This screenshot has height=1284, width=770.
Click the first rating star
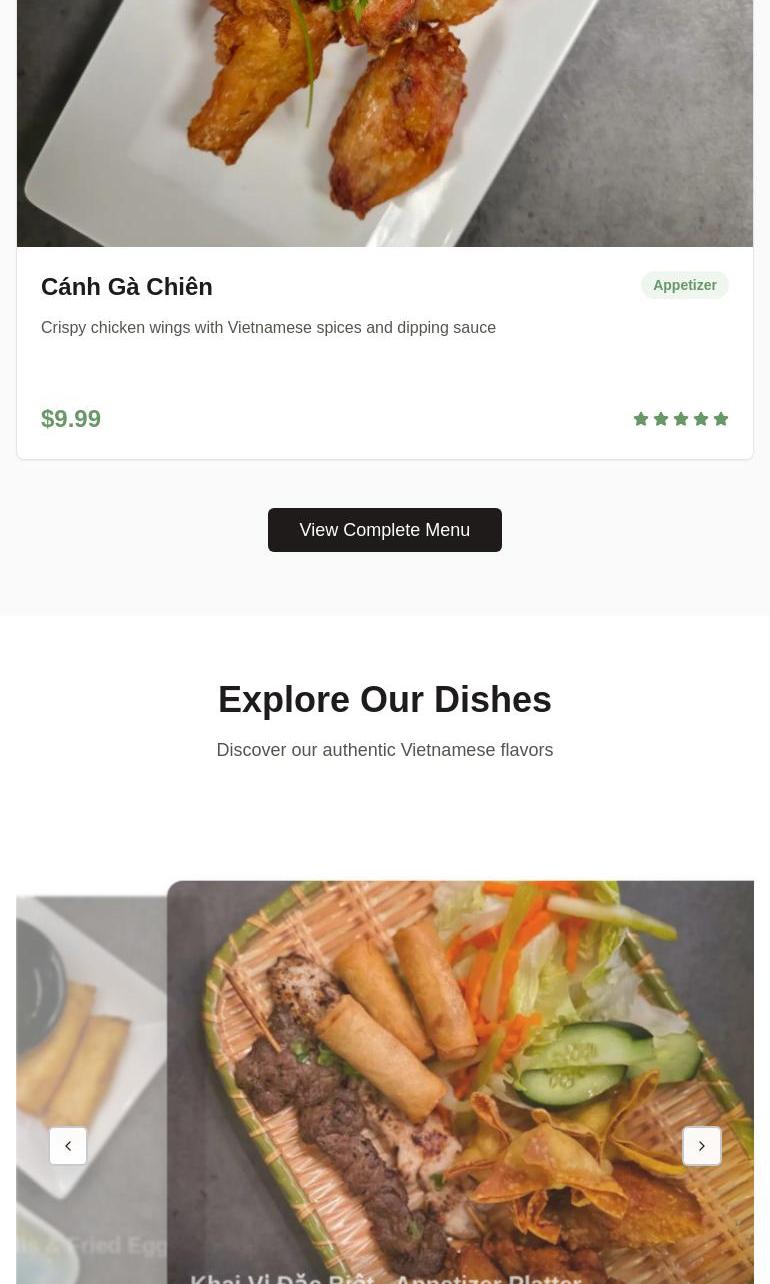[641, 419]
